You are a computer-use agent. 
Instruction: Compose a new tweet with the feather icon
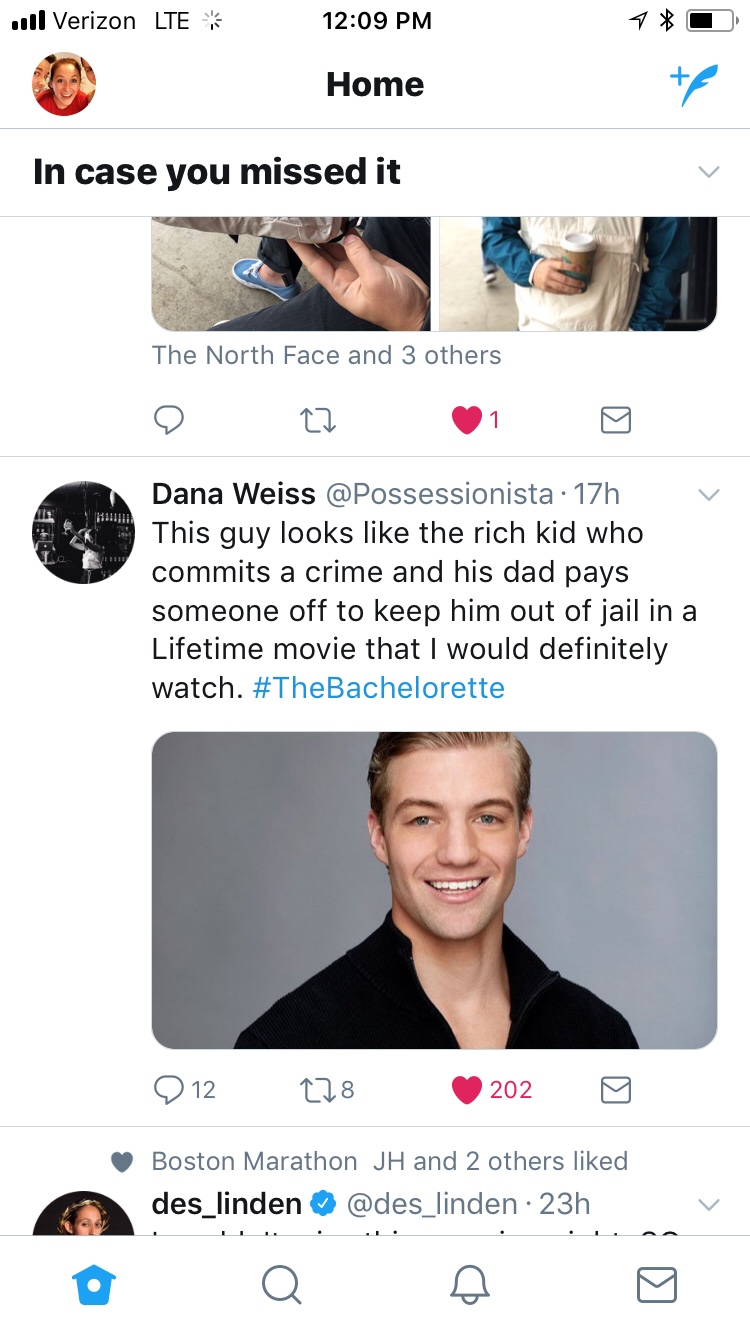click(693, 85)
